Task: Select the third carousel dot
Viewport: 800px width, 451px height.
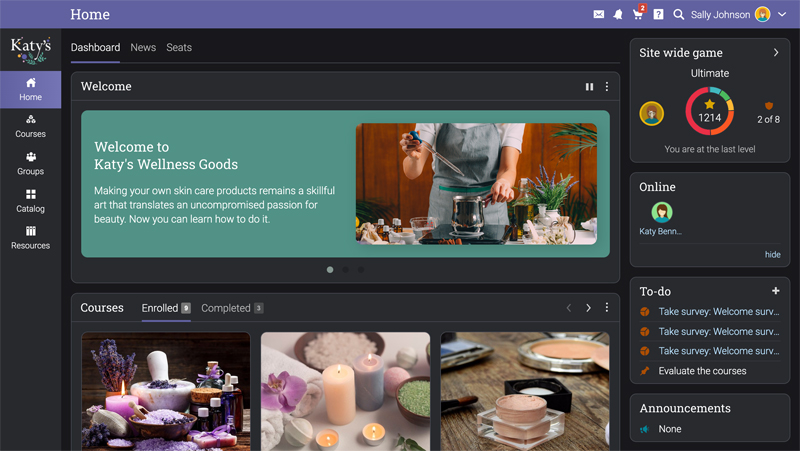Action: click(x=361, y=269)
